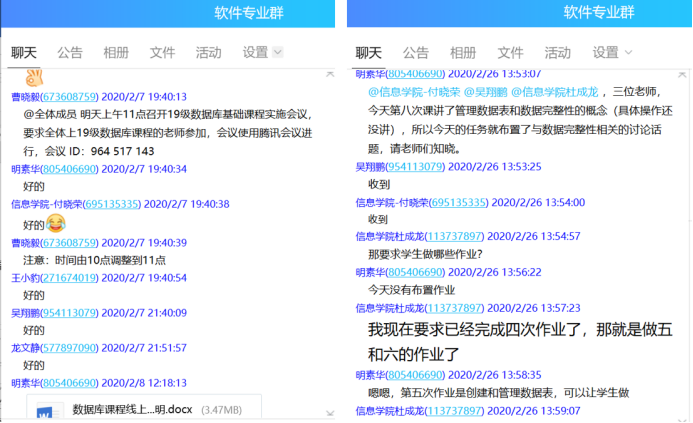Open 文件 tab in left window
This screenshot has height=423, width=693.
[x=162, y=53]
